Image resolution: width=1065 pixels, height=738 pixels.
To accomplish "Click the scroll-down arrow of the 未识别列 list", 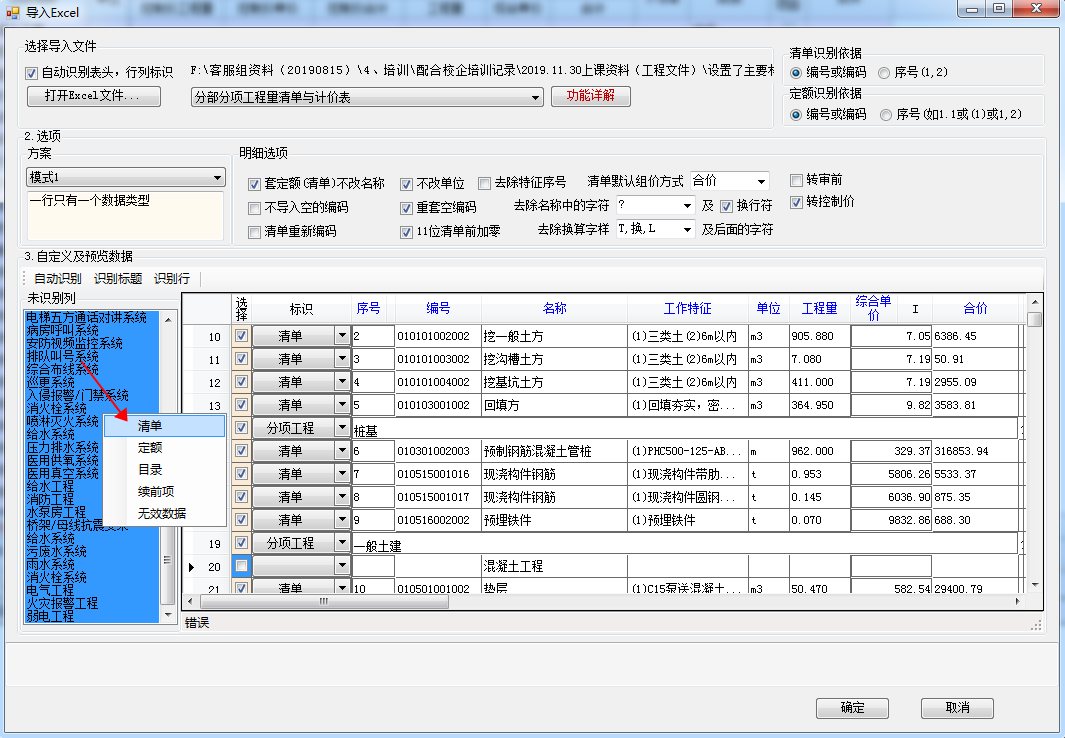I will click(x=168, y=615).
